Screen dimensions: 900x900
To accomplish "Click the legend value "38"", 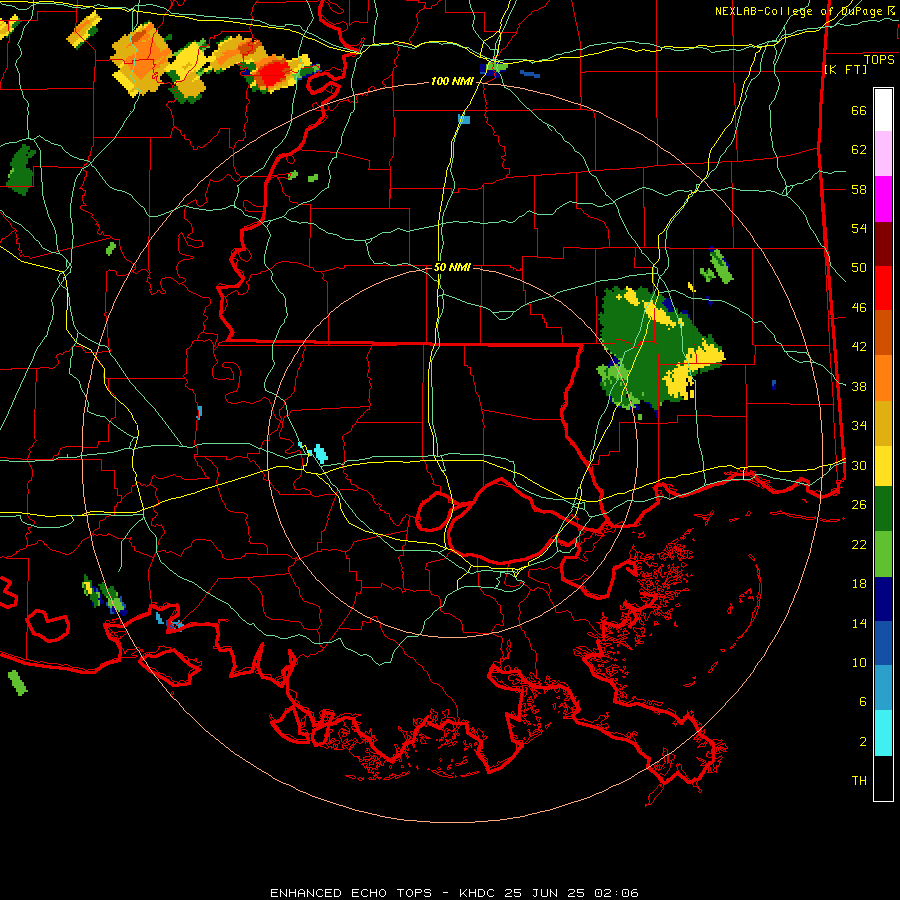I will [859, 386].
